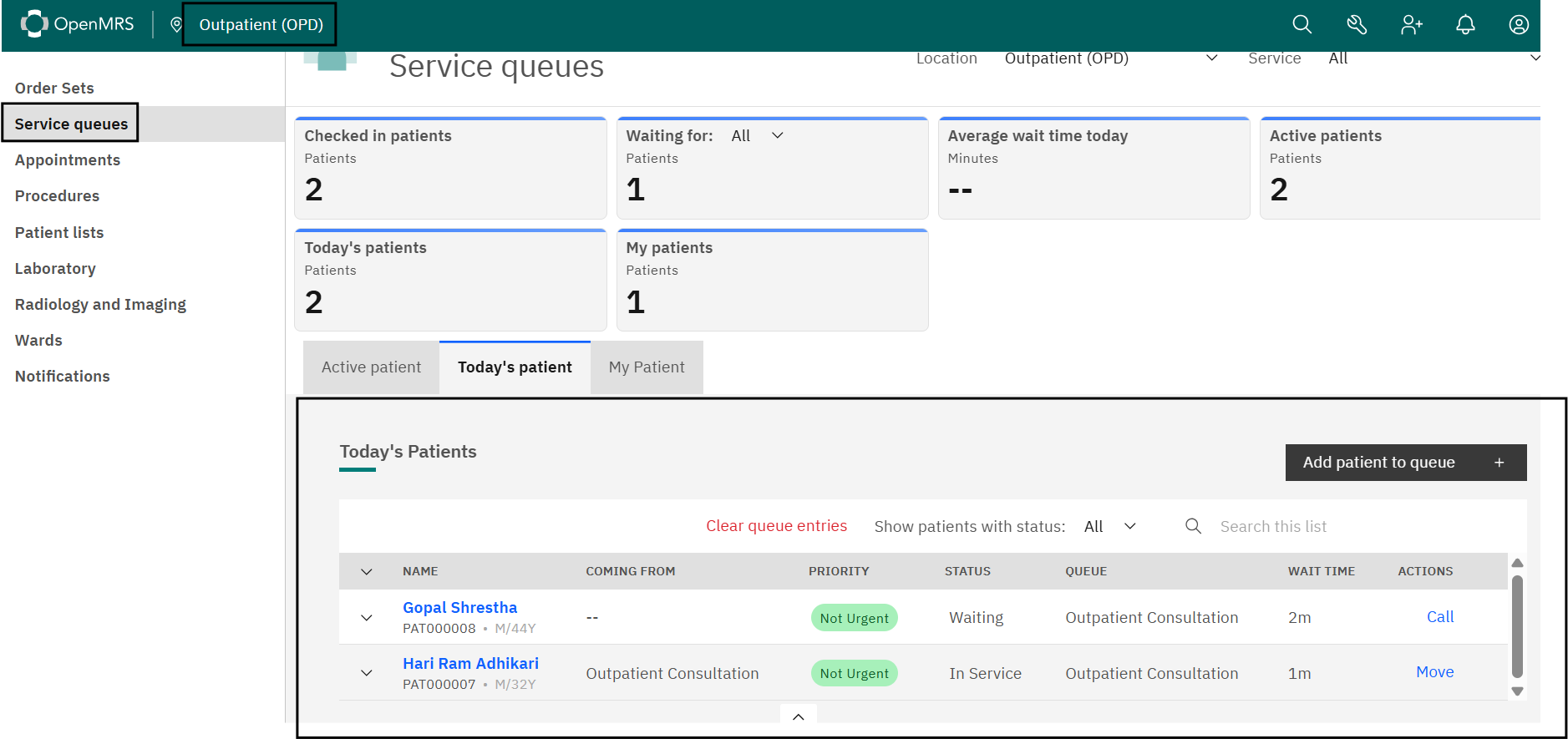Screen dimensions: 1568x739
Task: Collapse the table with the bottom chevron
Action: pos(799,716)
